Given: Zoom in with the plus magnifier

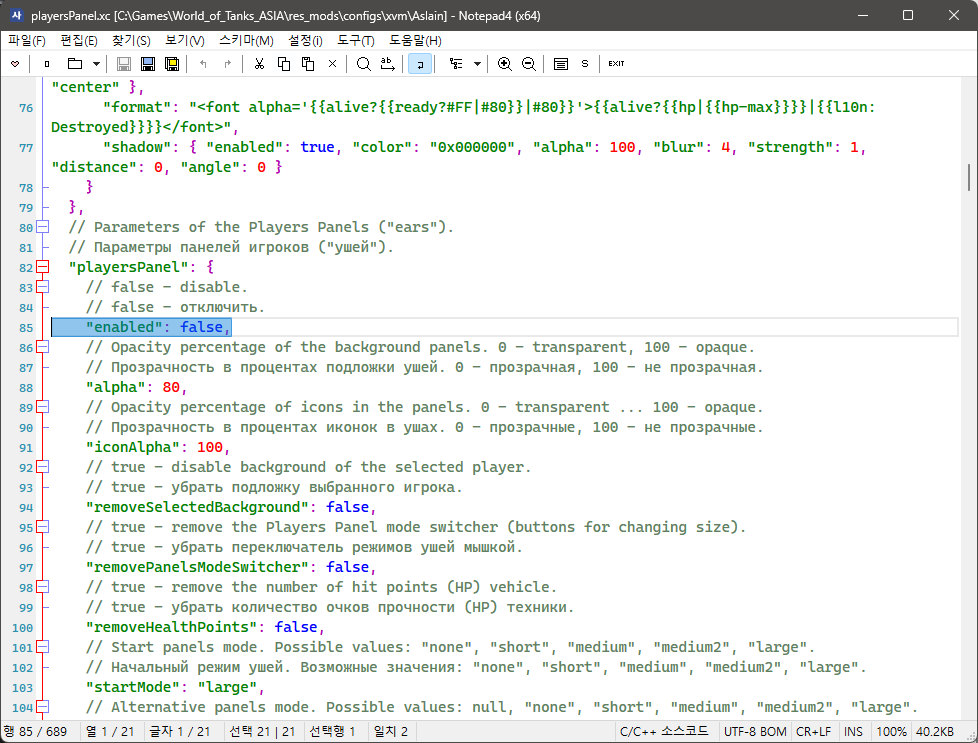Looking at the screenshot, I should (x=505, y=64).
